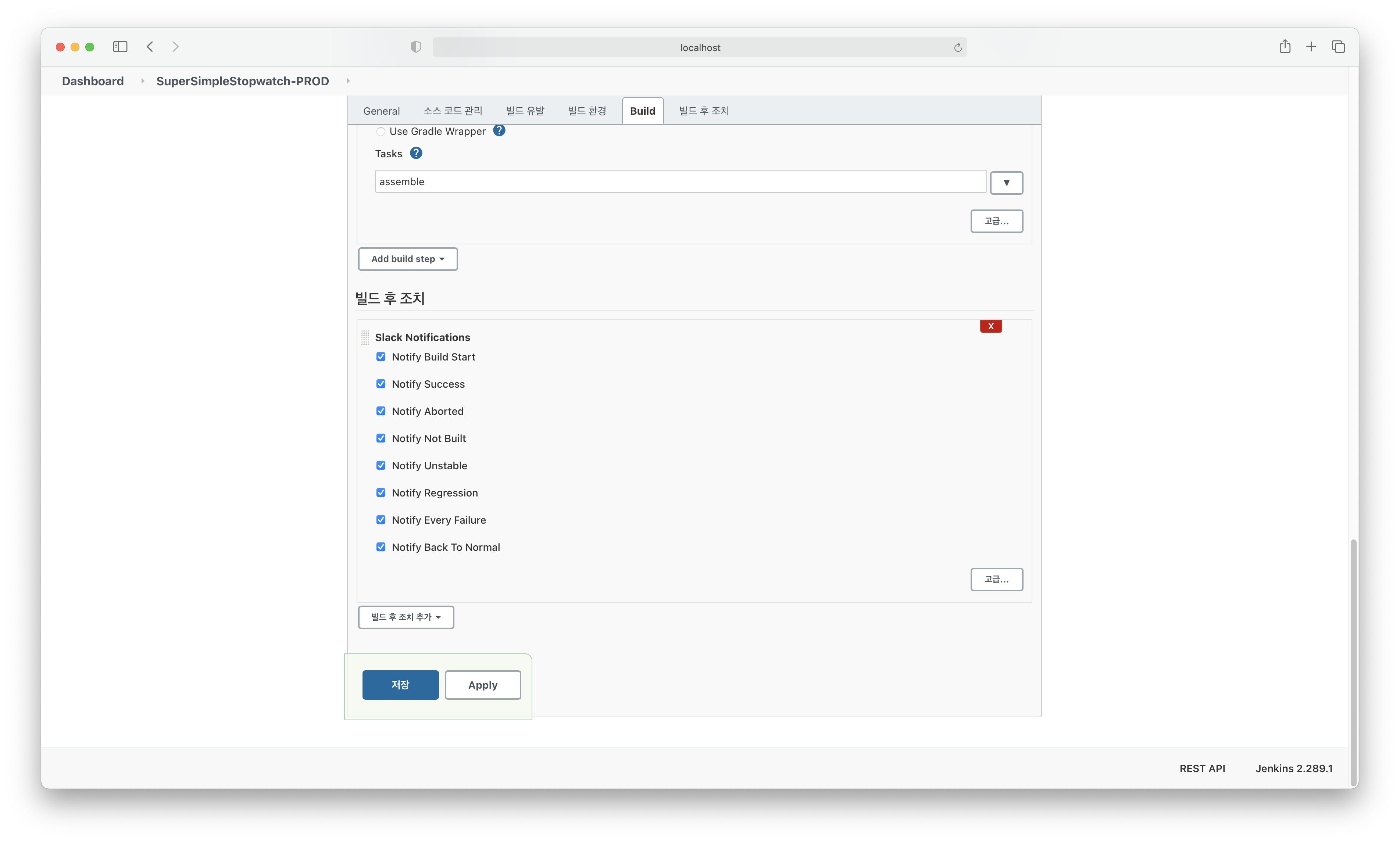
Task: Click into the assemble Tasks field
Action: 679,182
